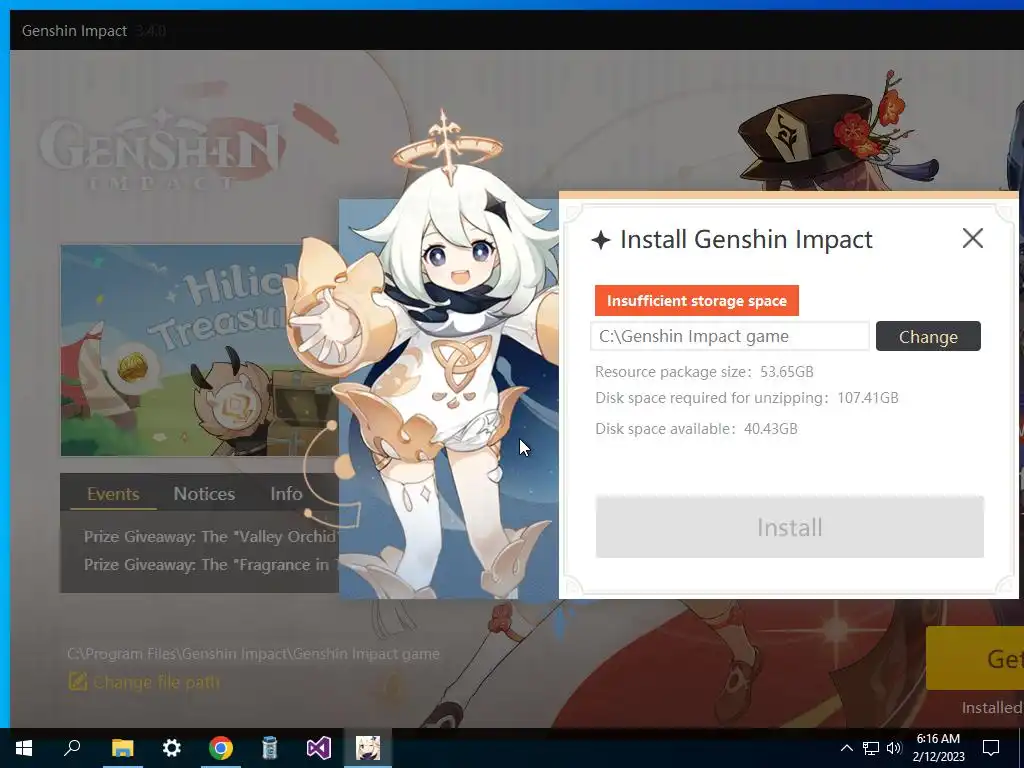Open the Windows Start menu
The width and height of the screenshot is (1024, 768).
point(24,748)
